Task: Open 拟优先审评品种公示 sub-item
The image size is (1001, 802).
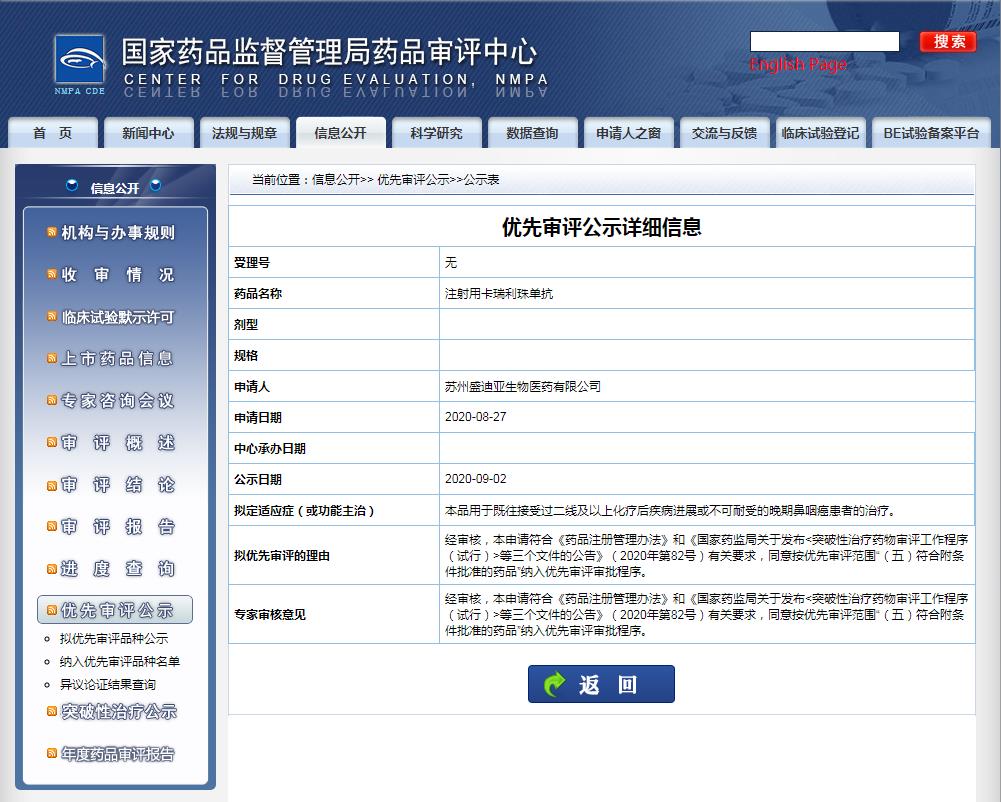Action: [x=114, y=639]
